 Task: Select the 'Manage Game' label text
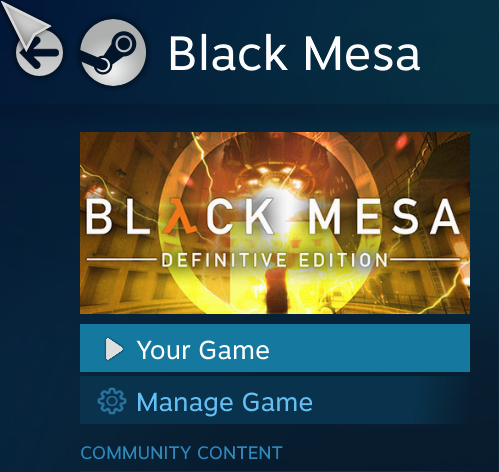225,402
